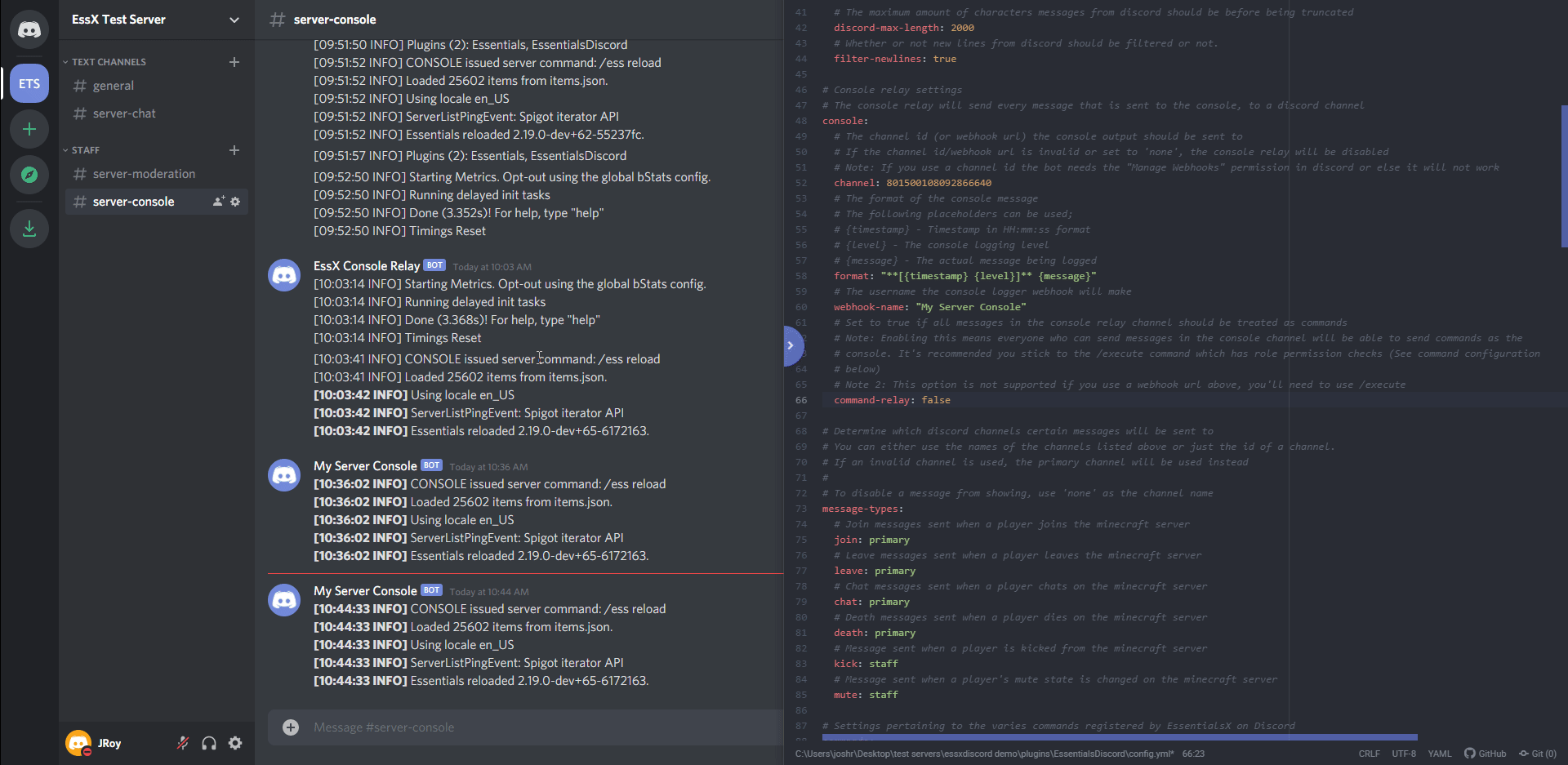Open User Settings gear next to JRoy
1568x765 pixels.
pyautogui.click(x=235, y=743)
